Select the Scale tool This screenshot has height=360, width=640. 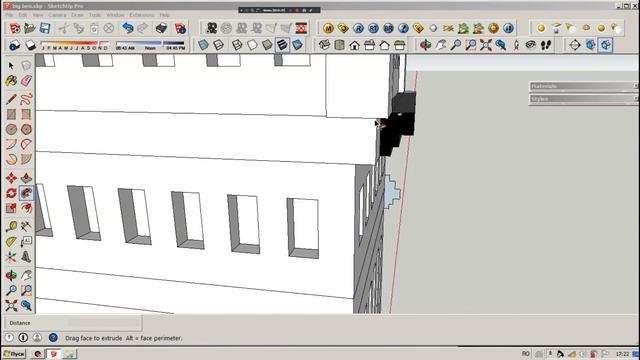[11, 208]
